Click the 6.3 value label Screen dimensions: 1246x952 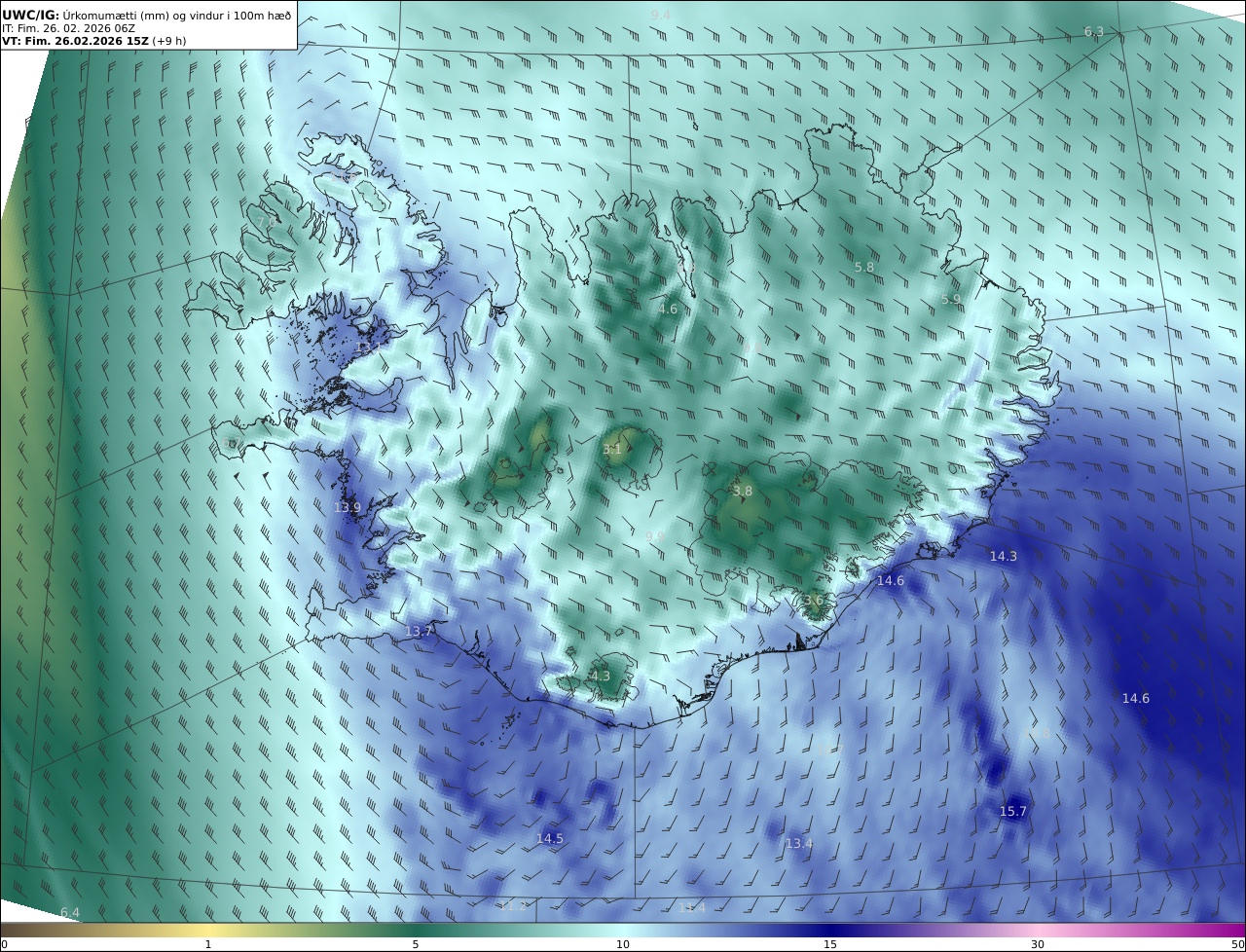(x=1094, y=32)
